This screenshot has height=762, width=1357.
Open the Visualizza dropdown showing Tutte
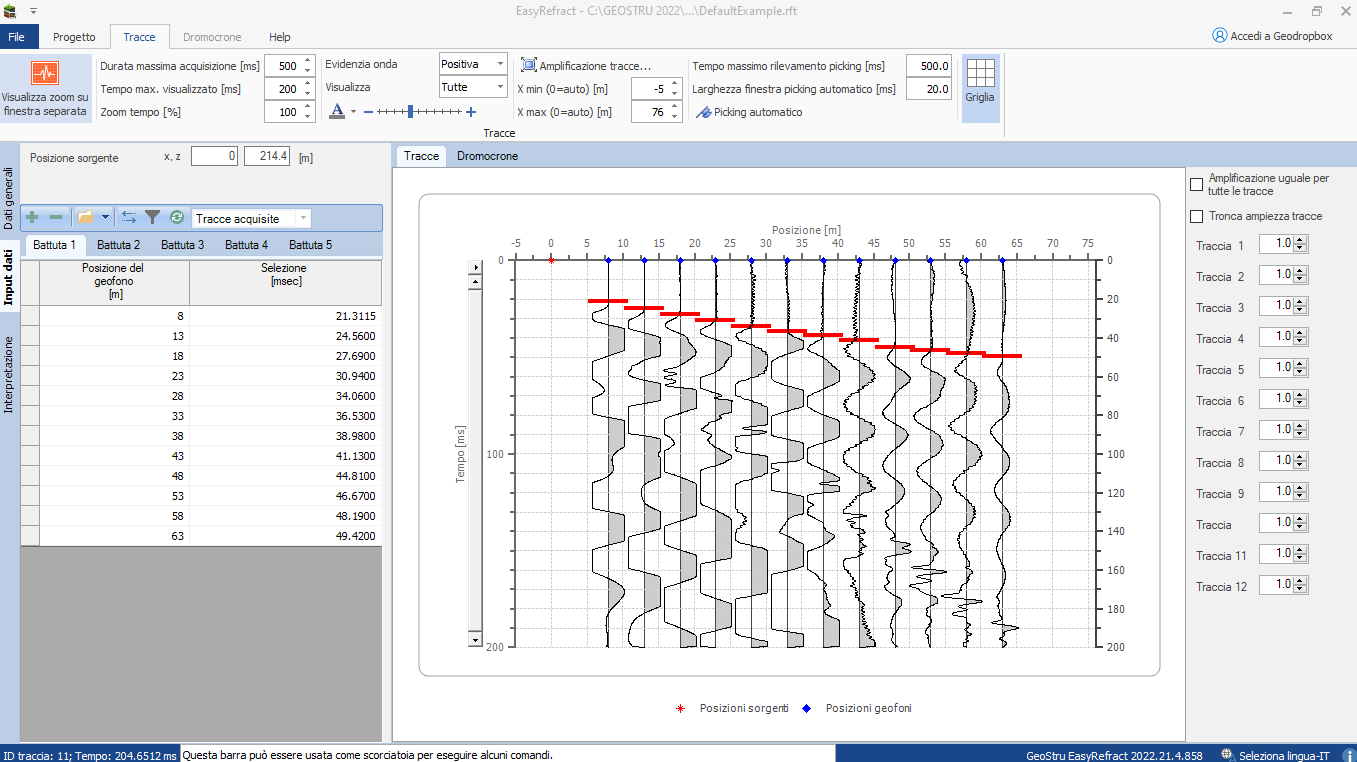tap(473, 87)
